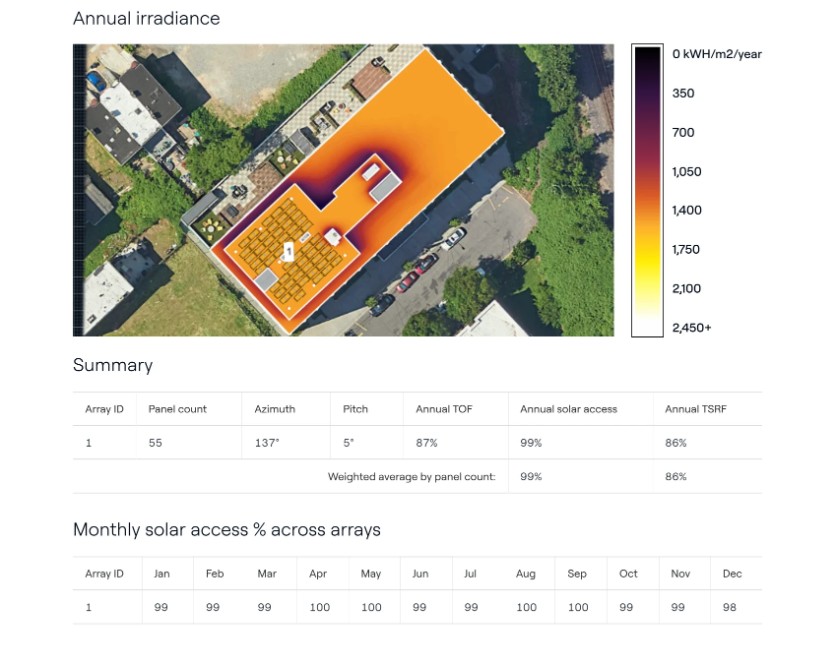The height and width of the screenshot is (648, 832).
Task: Click the 'Nov' column header
Action: point(680,574)
